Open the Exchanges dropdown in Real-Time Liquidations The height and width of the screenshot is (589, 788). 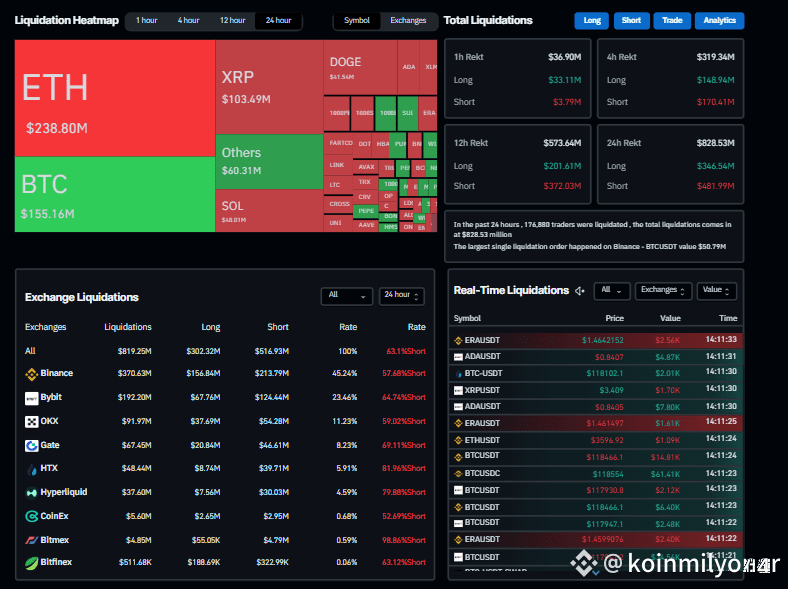(663, 291)
